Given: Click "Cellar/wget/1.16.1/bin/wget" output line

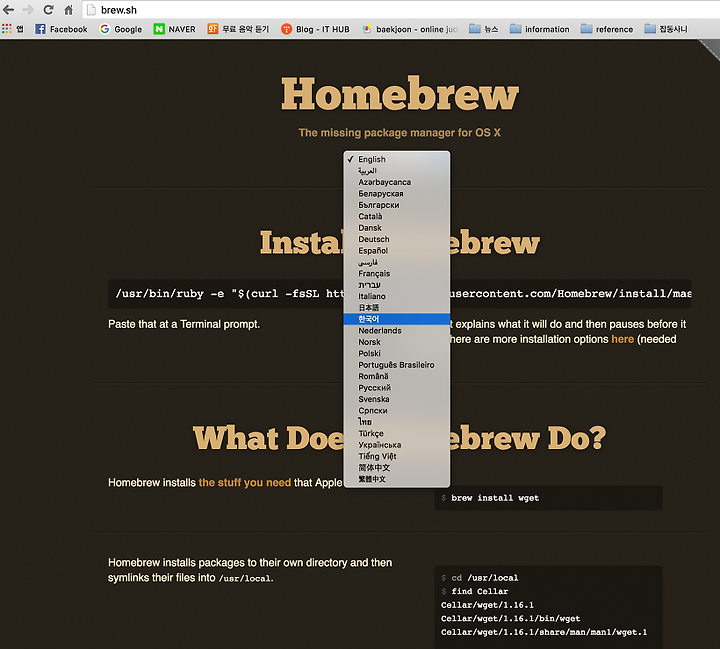Looking at the screenshot, I should click(511, 619).
